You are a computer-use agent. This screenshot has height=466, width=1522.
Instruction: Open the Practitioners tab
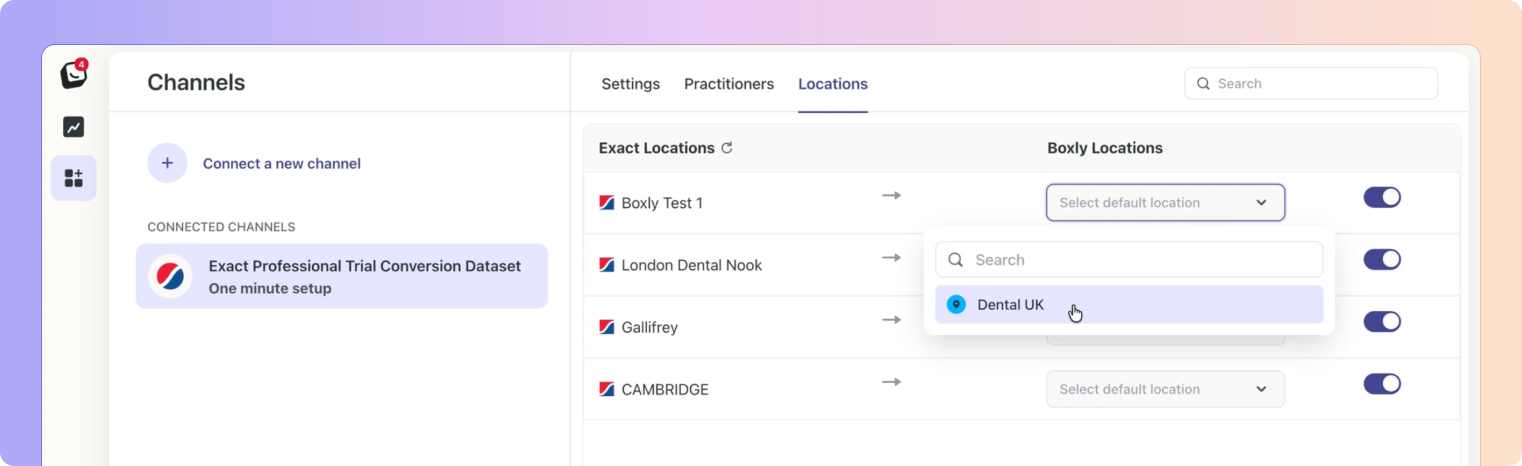coord(729,84)
